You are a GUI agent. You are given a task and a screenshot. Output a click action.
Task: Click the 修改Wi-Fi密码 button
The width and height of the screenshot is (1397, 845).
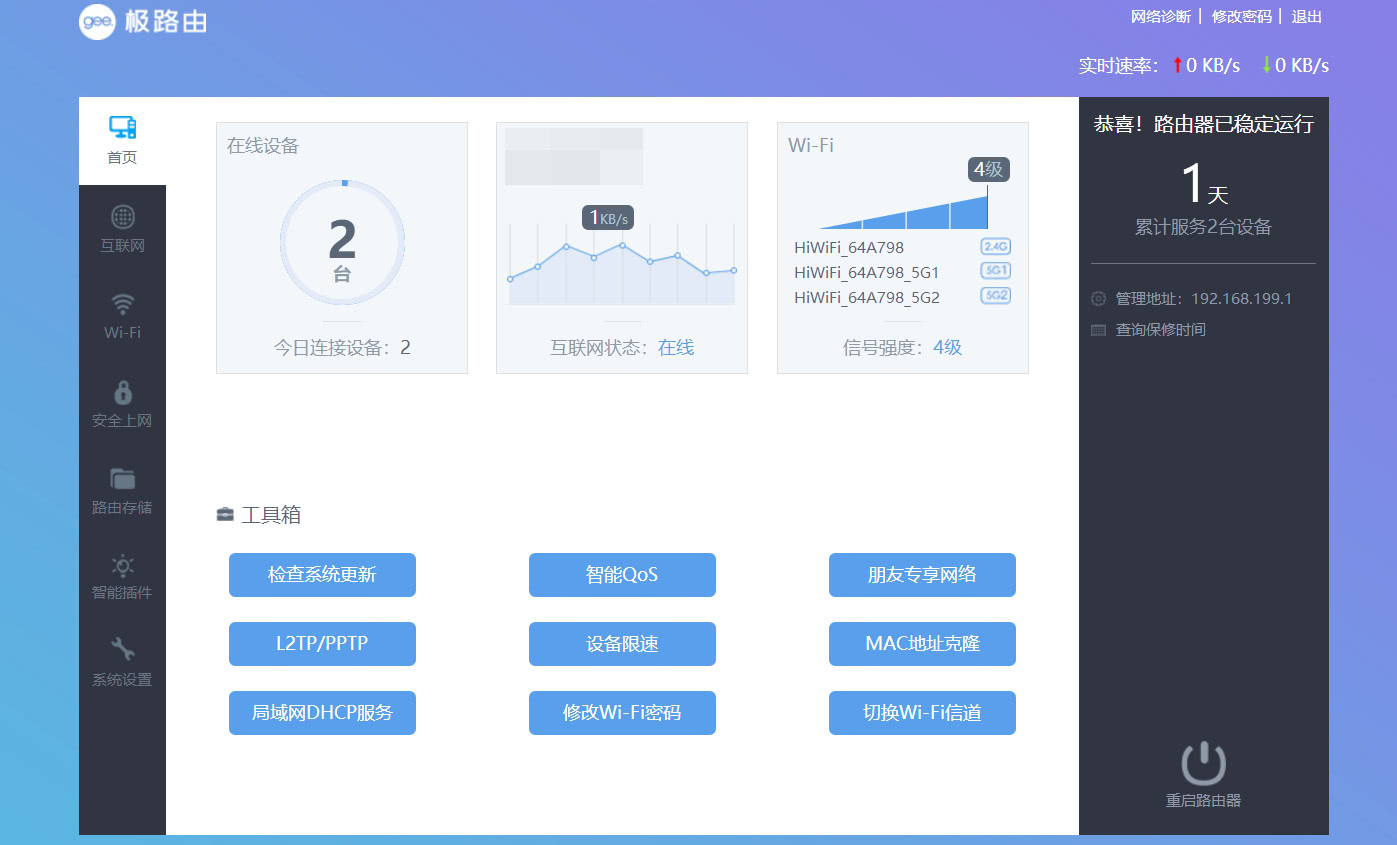(x=622, y=713)
